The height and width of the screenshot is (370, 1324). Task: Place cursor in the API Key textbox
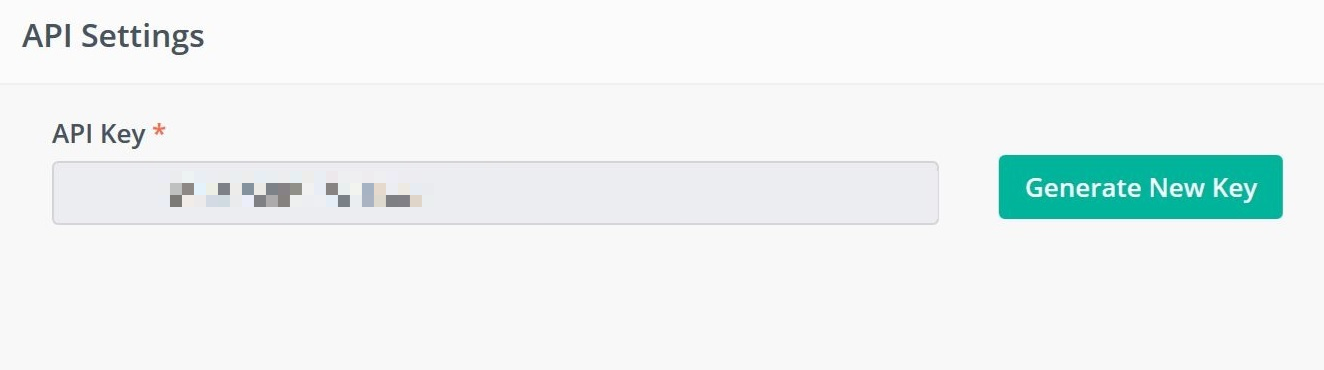(x=495, y=193)
